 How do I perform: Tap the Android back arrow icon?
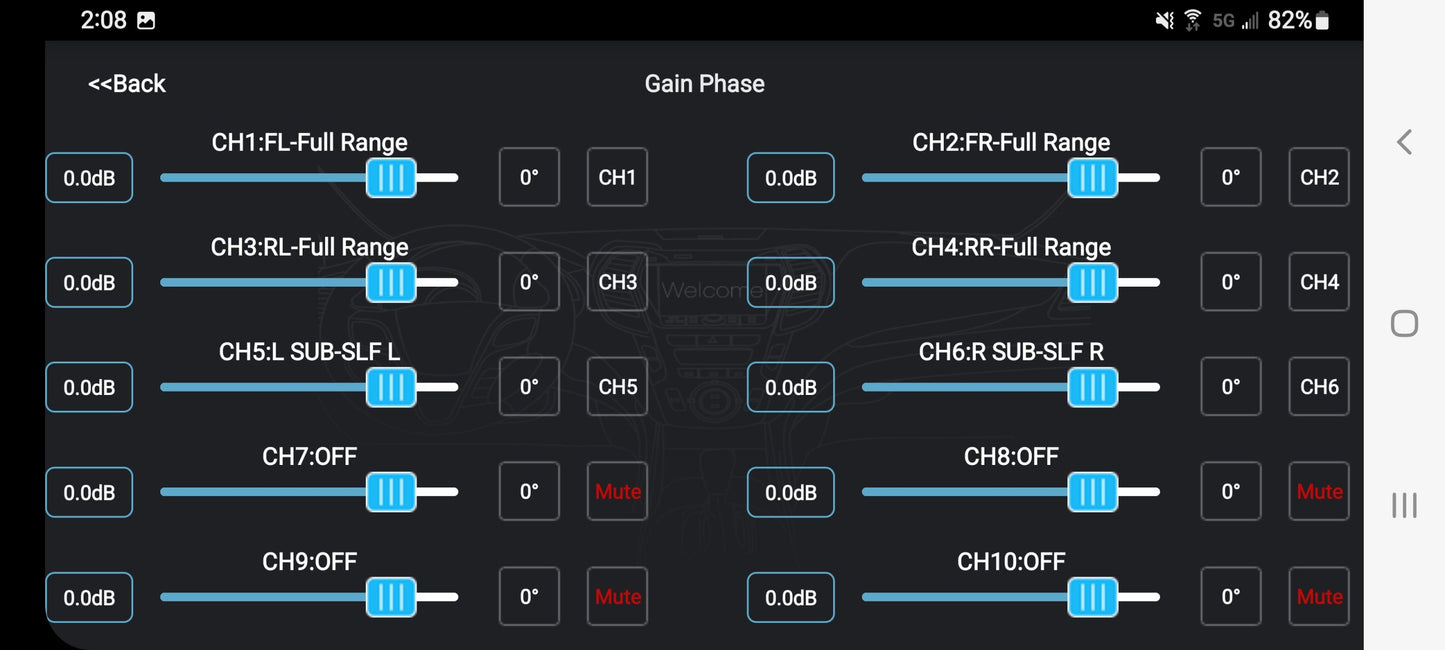(x=1404, y=142)
